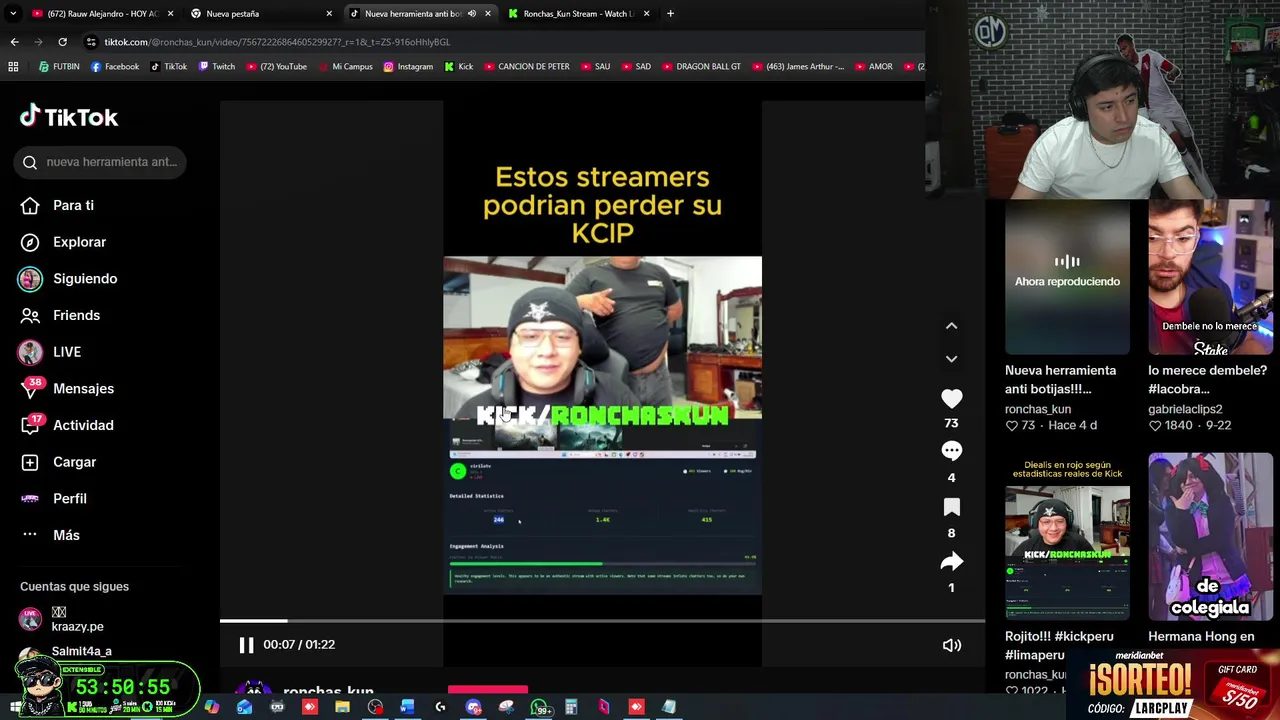
Task: Open comments via speech bubble icon
Action: pyautogui.click(x=951, y=451)
